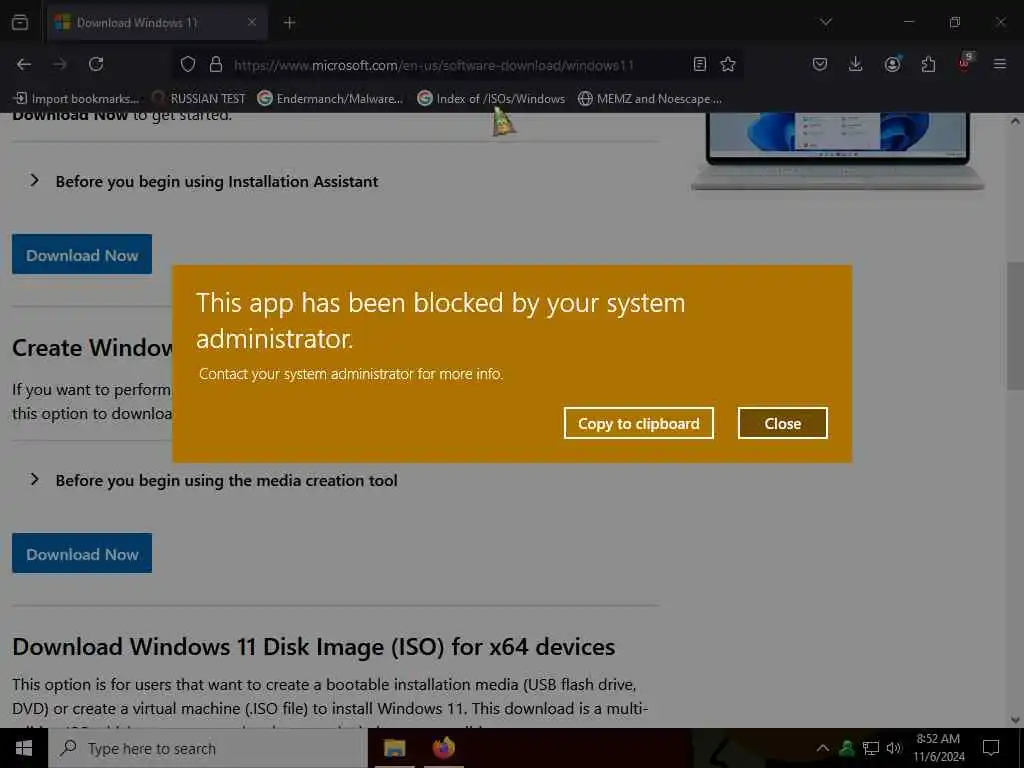Viewport: 1024px width, 768px height.
Task: Toggle reader view icon
Action: pos(699,64)
